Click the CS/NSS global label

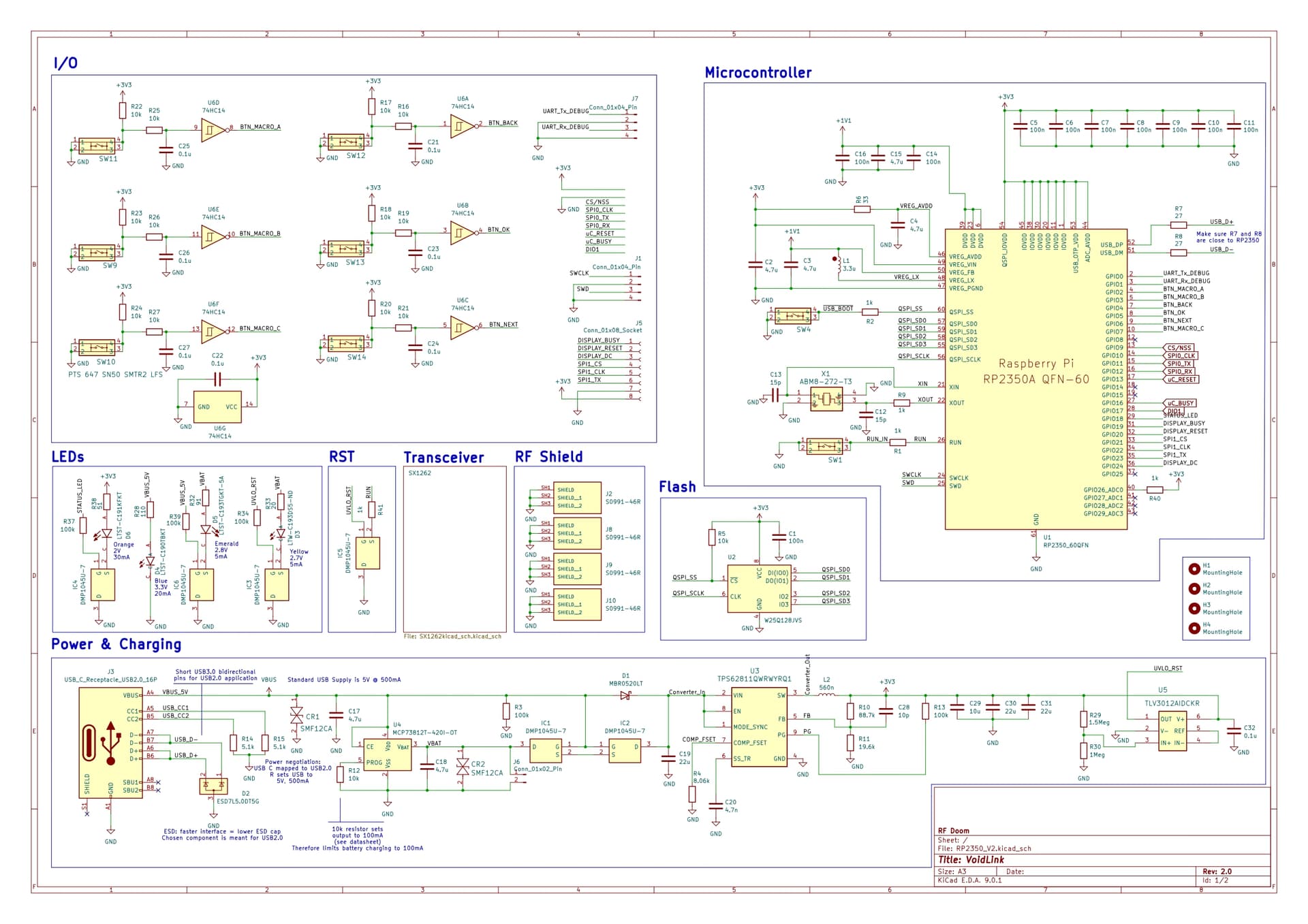(1179, 348)
